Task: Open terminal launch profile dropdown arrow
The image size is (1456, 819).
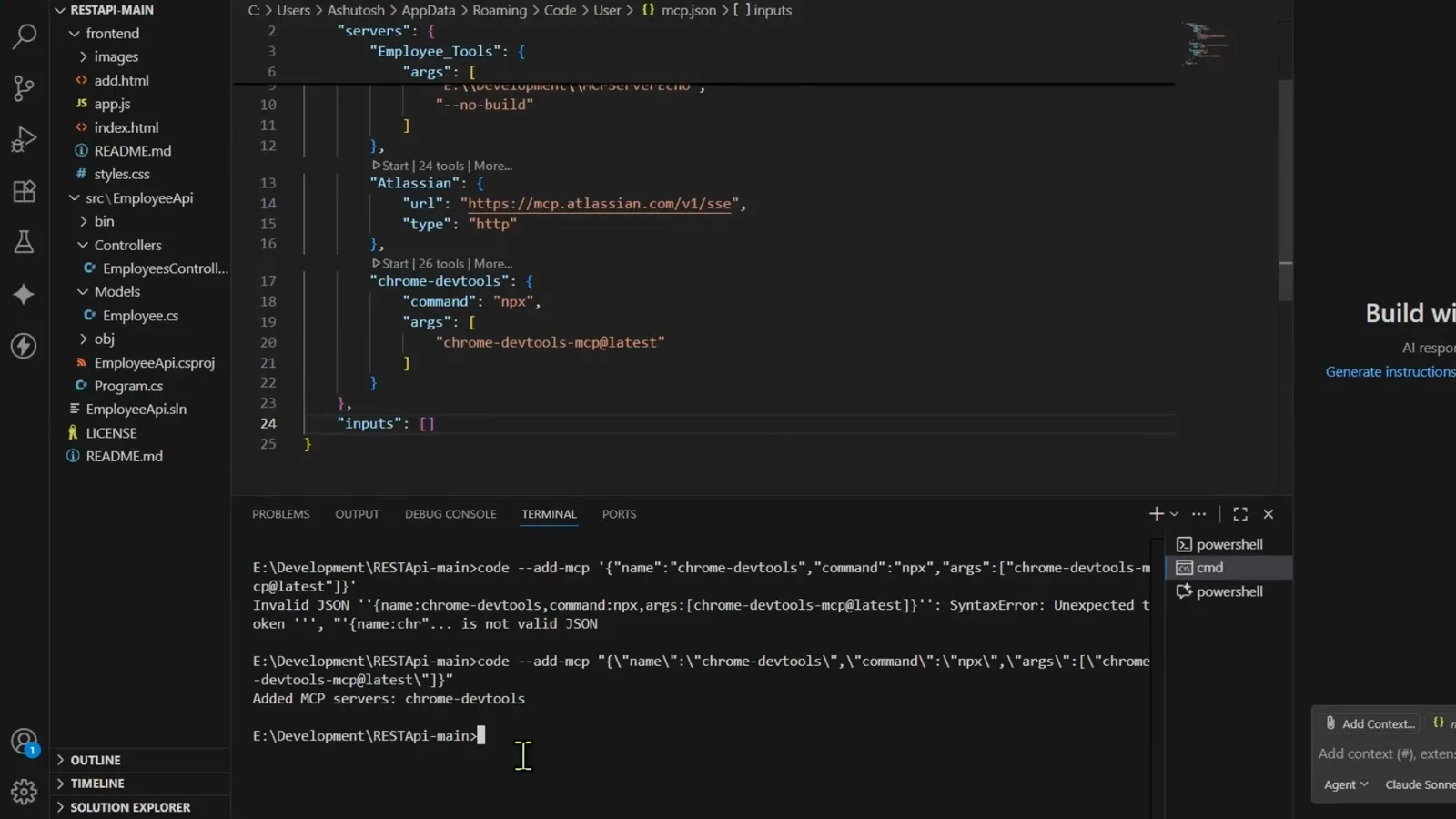Action: click(x=1174, y=514)
